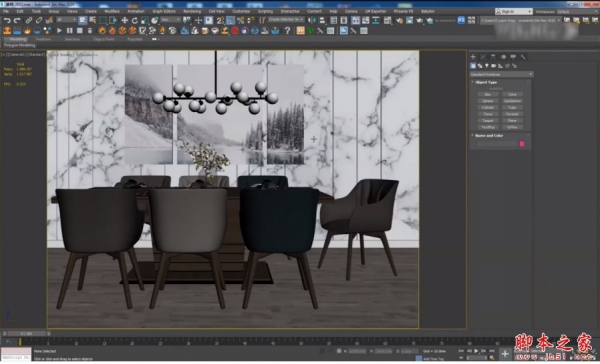Image resolution: width=600 pixels, height=364 pixels.
Task: Open the View reference coordinate system dropdown
Action: coord(170,20)
